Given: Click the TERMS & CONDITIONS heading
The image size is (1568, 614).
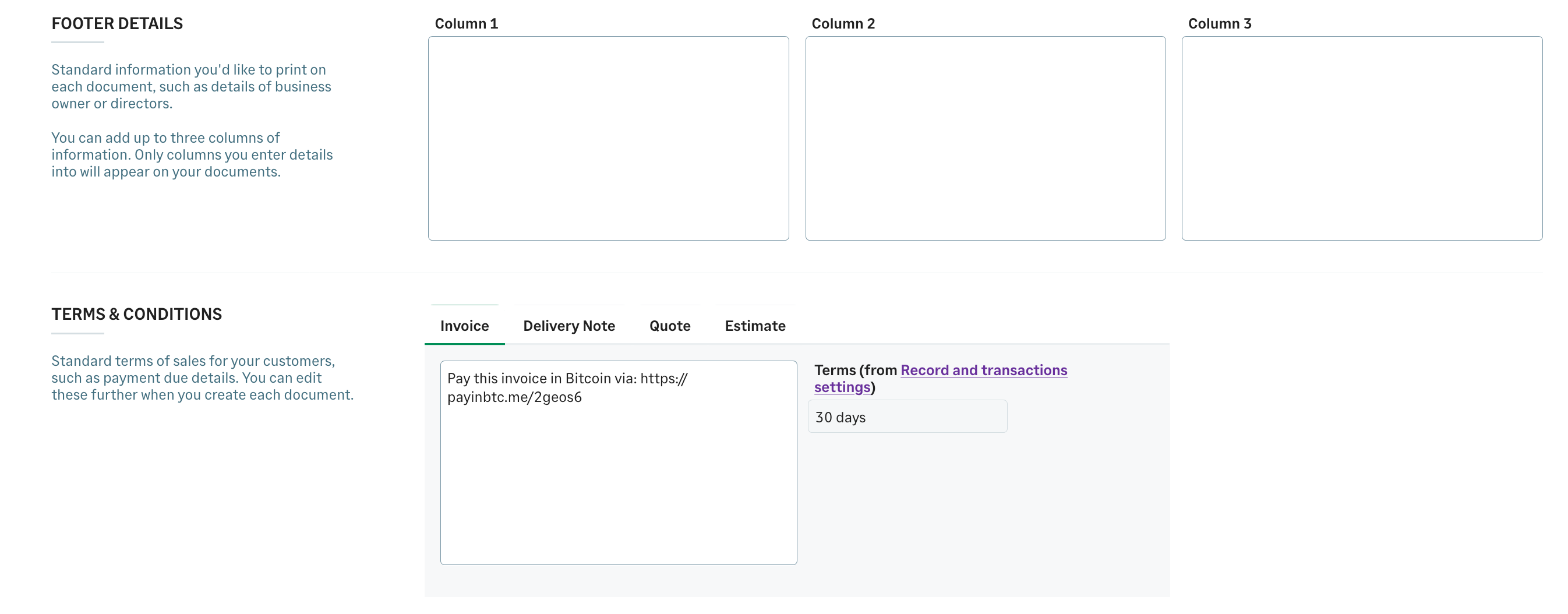Looking at the screenshot, I should click(x=136, y=314).
